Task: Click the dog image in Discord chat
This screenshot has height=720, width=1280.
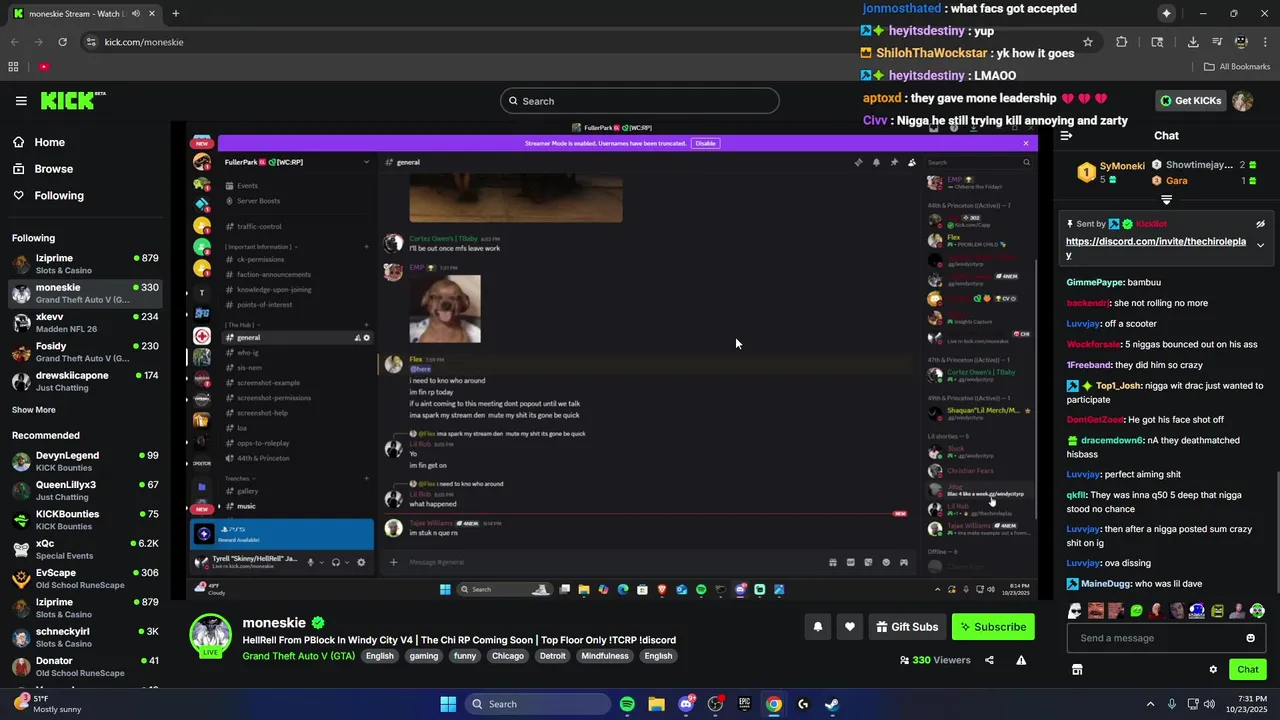Action: (x=445, y=309)
